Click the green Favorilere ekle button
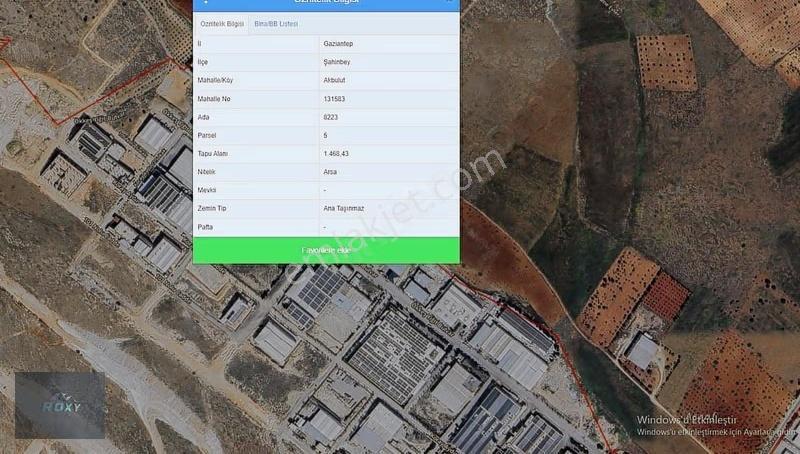 (326, 250)
